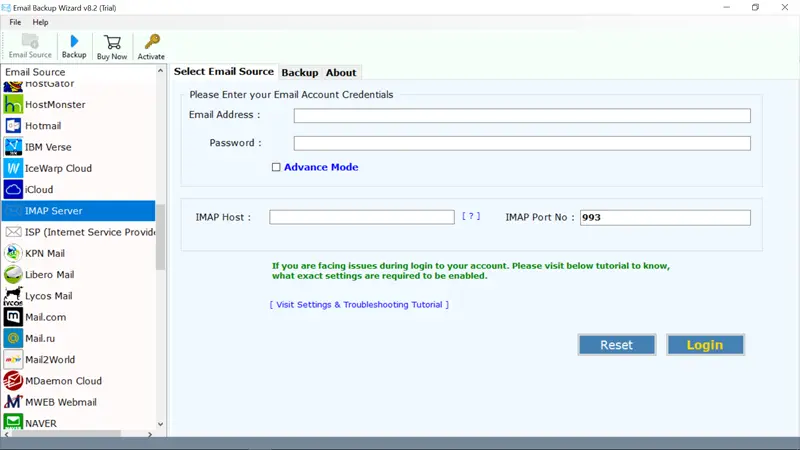
Task: Open the File menu
Action: [15, 22]
